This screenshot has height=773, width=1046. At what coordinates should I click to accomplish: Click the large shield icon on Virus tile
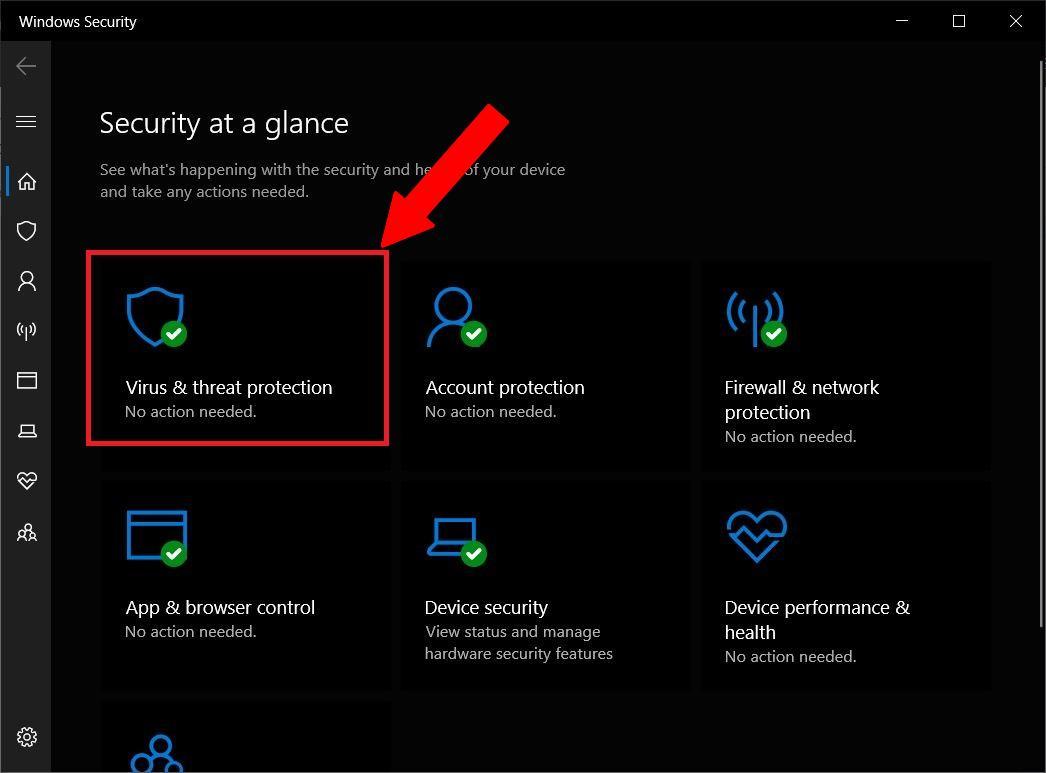click(156, 317)
